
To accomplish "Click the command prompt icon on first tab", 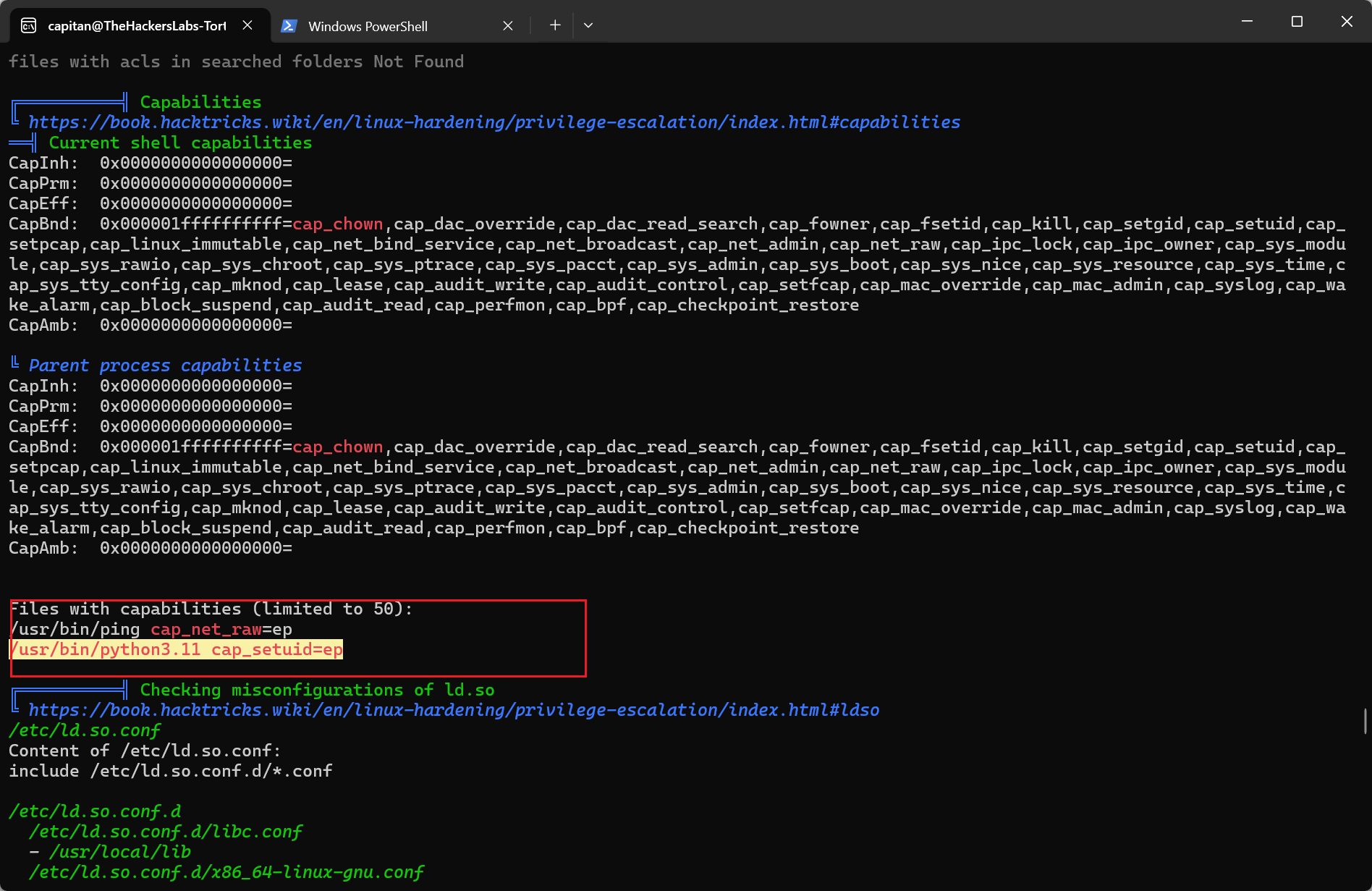I will (x=29, y=26).
